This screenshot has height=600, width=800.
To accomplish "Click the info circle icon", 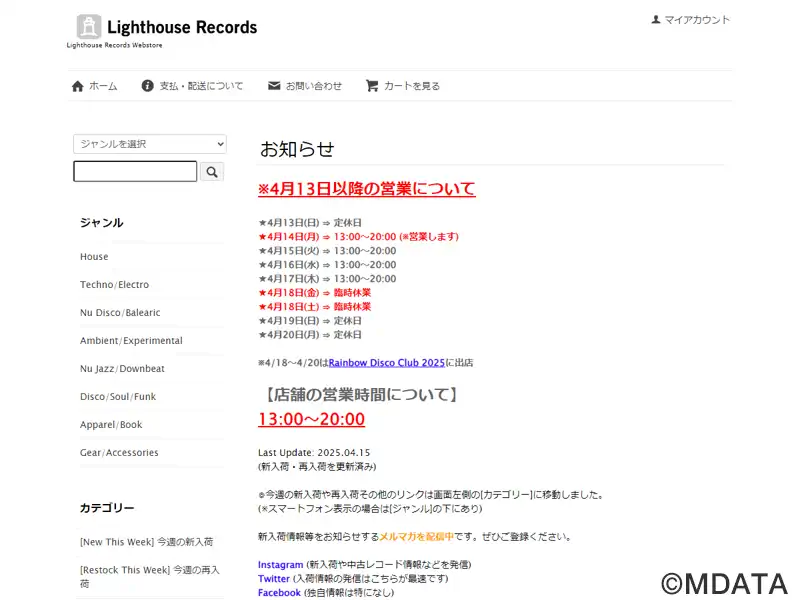I will pos(147,86).
